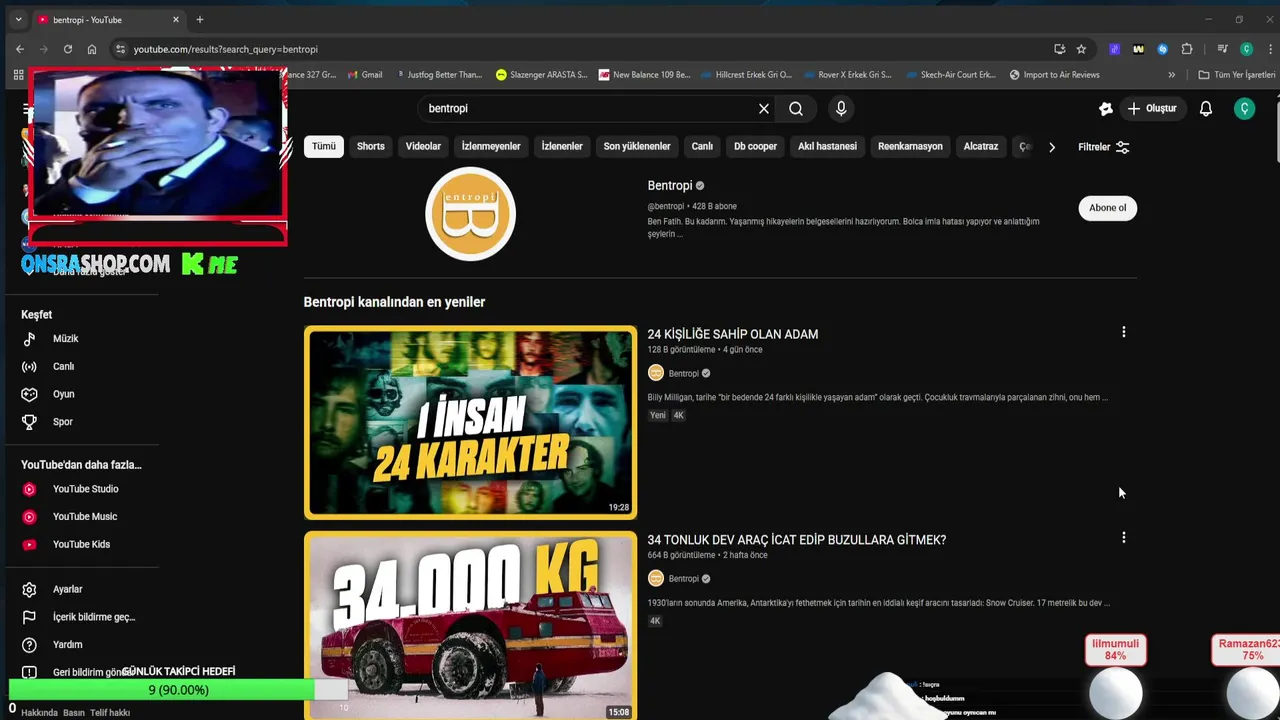Open the Bentropi channel logo
1280x720 pixels.
(470, 214)
